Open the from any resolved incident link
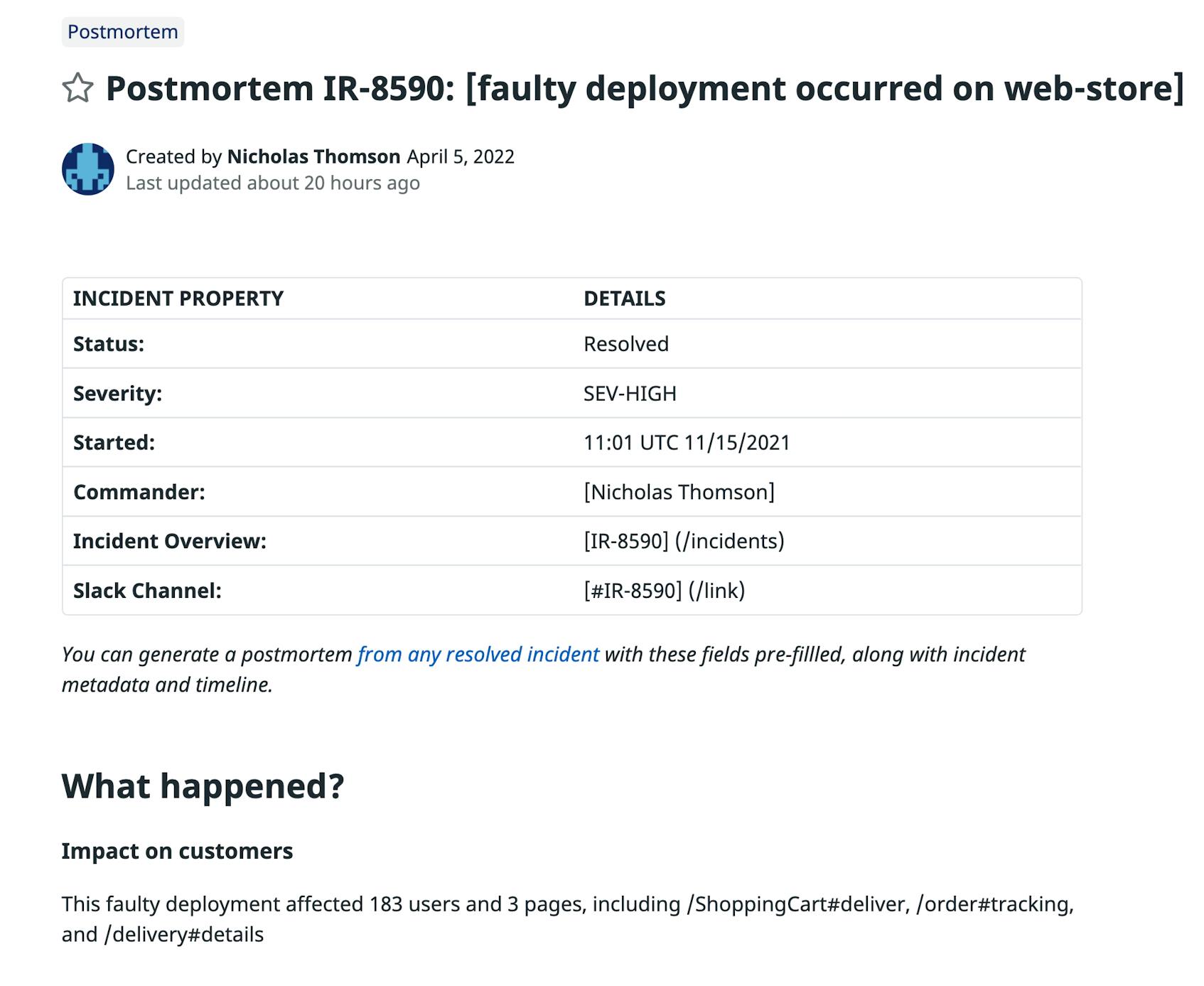Screen dimensions: 1204x986 pos(477,654)
